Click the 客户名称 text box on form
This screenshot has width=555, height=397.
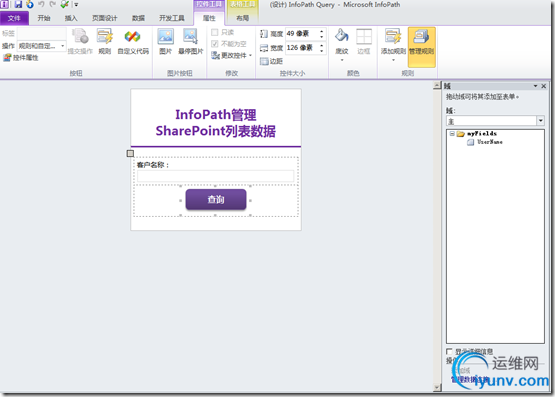(x=216, y=176)
